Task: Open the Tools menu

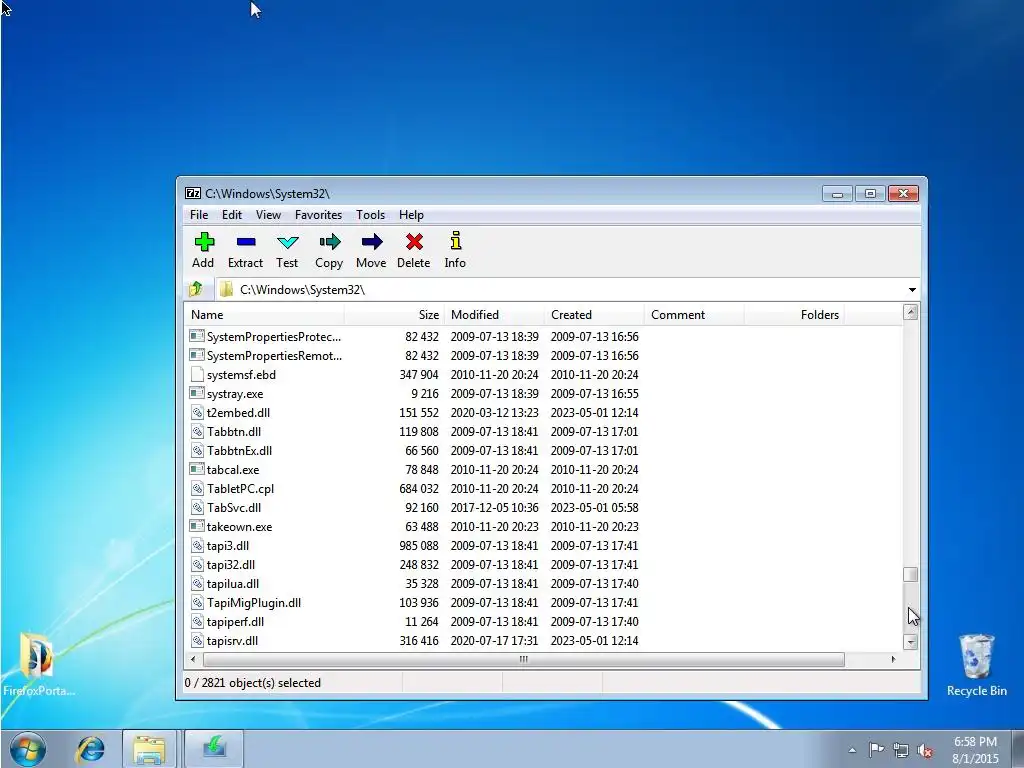Action: pos(370,215)
